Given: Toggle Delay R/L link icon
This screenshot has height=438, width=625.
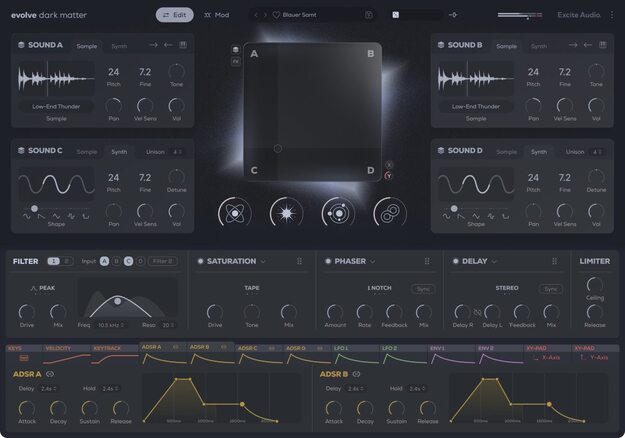Looking at the screenshot, I should pyautogui.click(x=477, y=312).
